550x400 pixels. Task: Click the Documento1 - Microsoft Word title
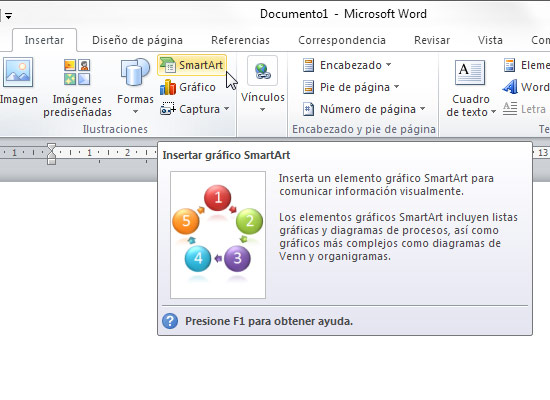tap(343, 14)
